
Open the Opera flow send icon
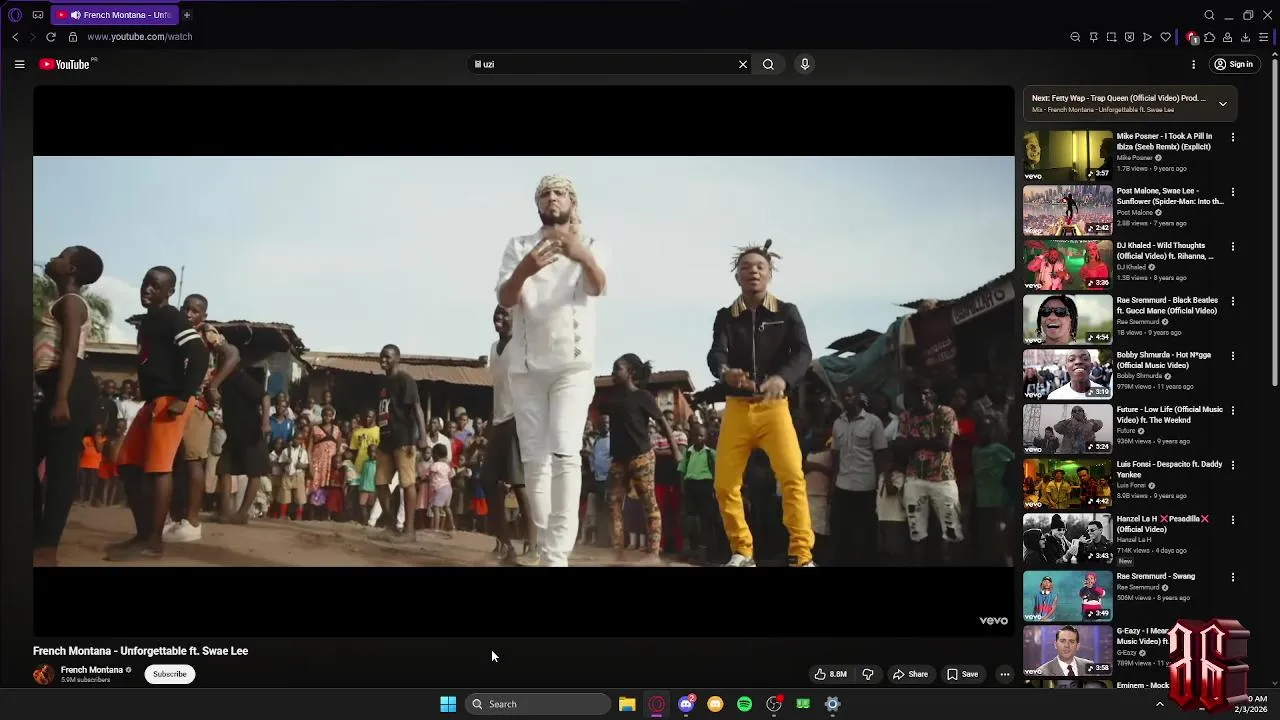pyautogui.click(x=1147, y=37)
